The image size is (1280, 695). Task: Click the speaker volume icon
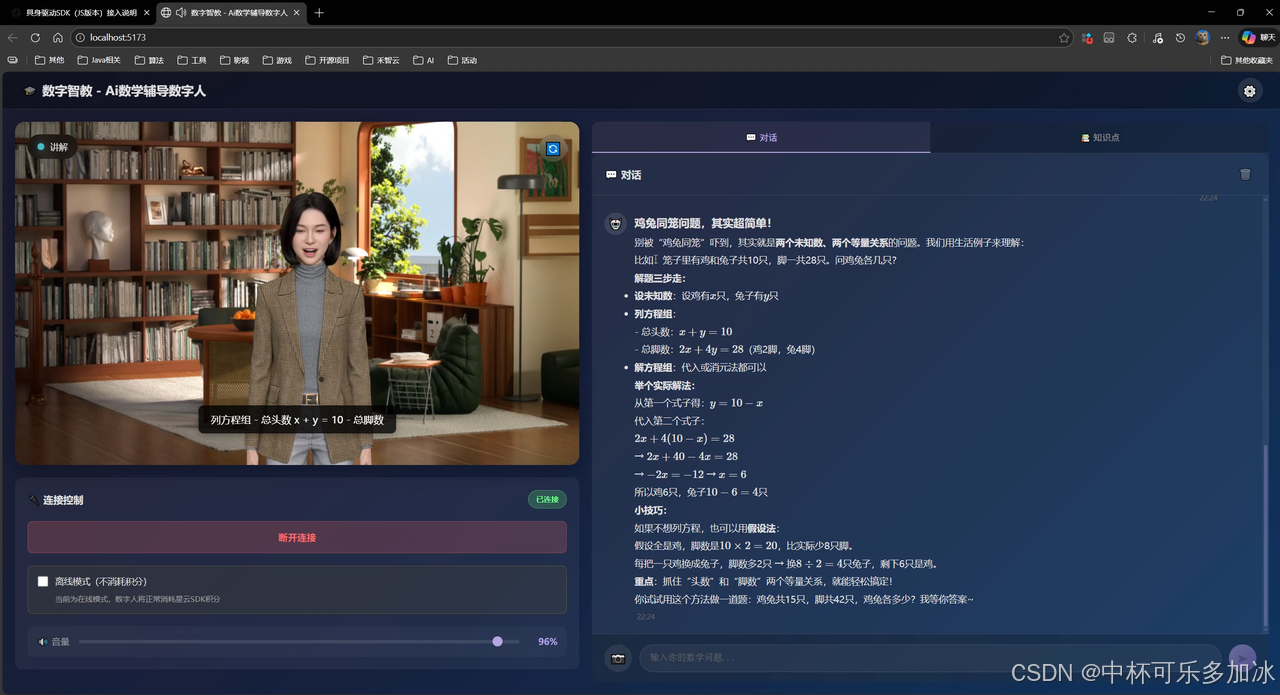(x=43, y=642)
